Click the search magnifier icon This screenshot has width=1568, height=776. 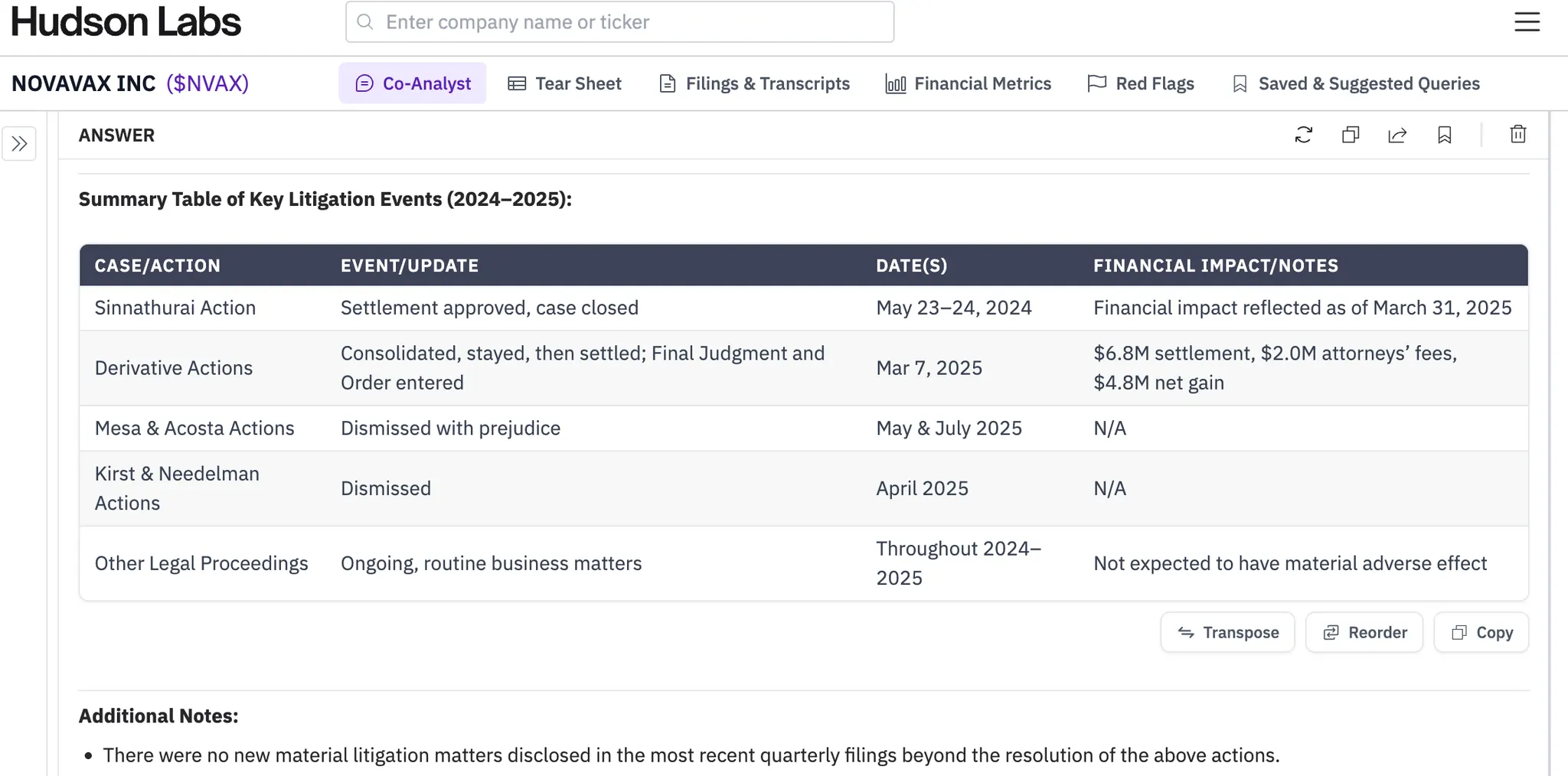tap(366, 22)
